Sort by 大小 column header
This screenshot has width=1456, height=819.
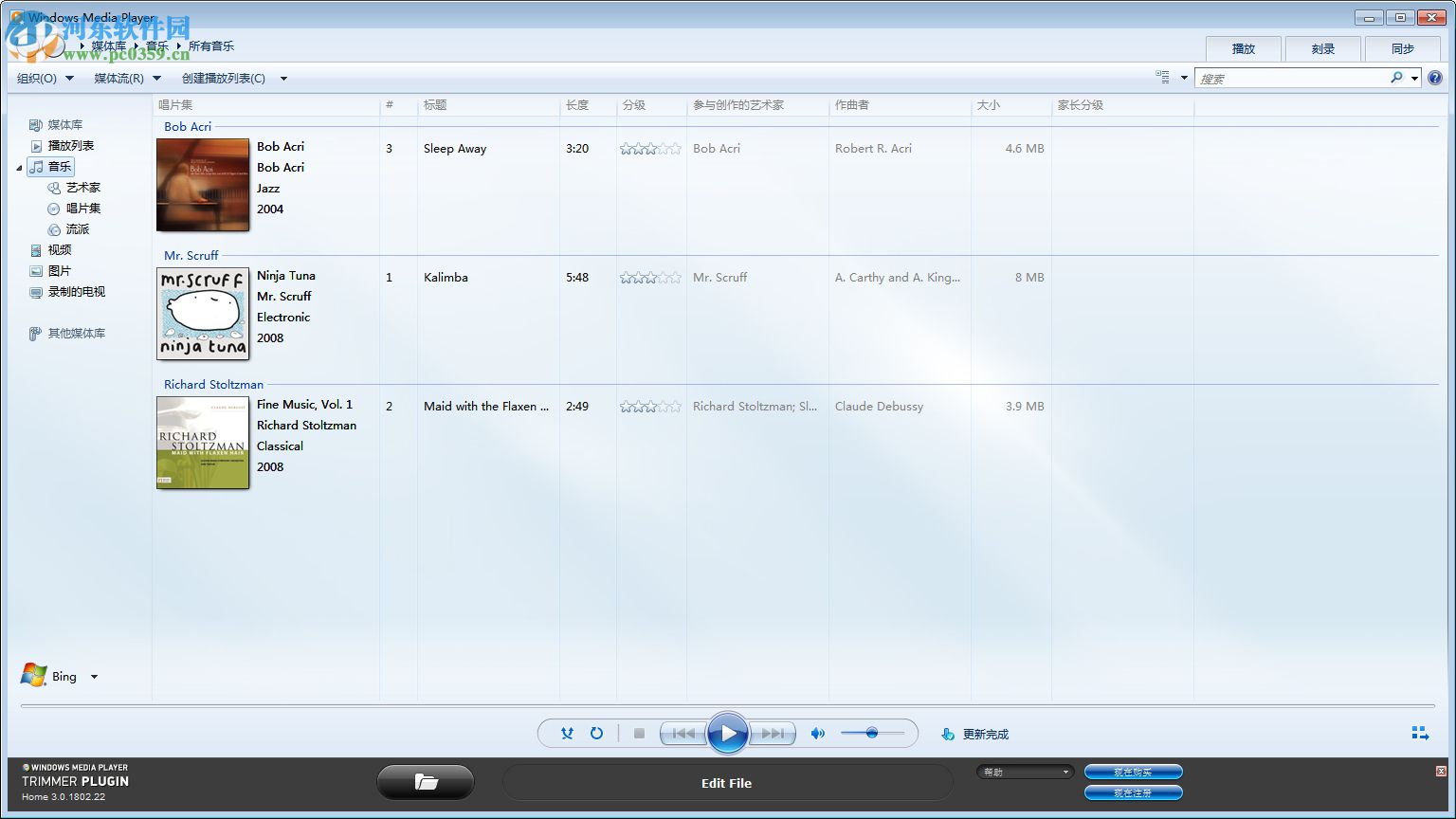pyautogui.click(x=1011, y=105)
